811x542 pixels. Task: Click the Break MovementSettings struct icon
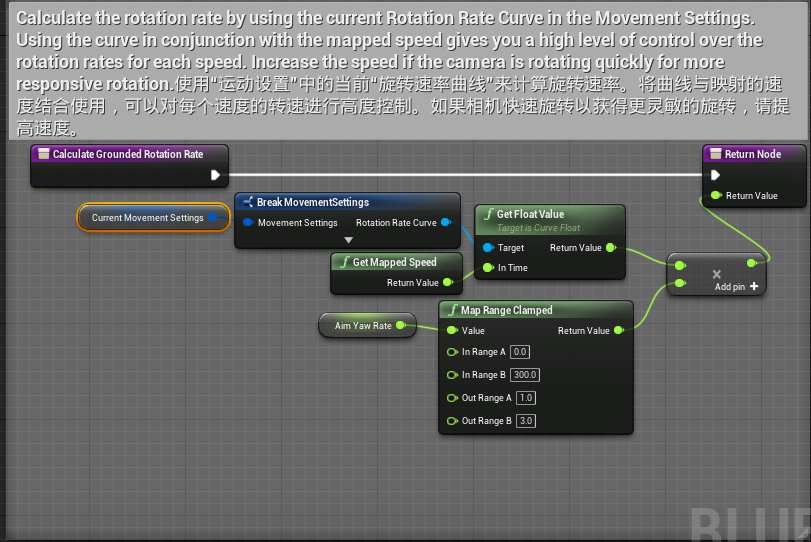[247, 202]
